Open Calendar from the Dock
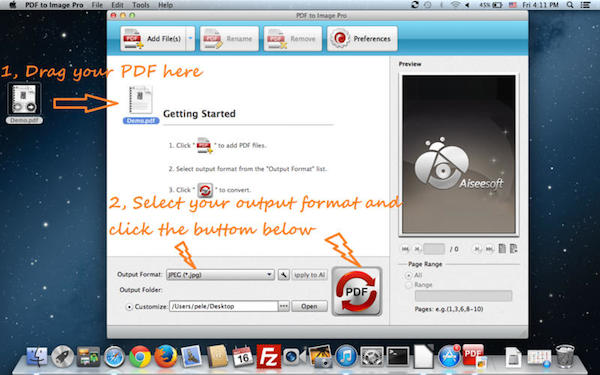Image resolution: width=600 pixels, height=375 pixels. [x=243, y=356]
